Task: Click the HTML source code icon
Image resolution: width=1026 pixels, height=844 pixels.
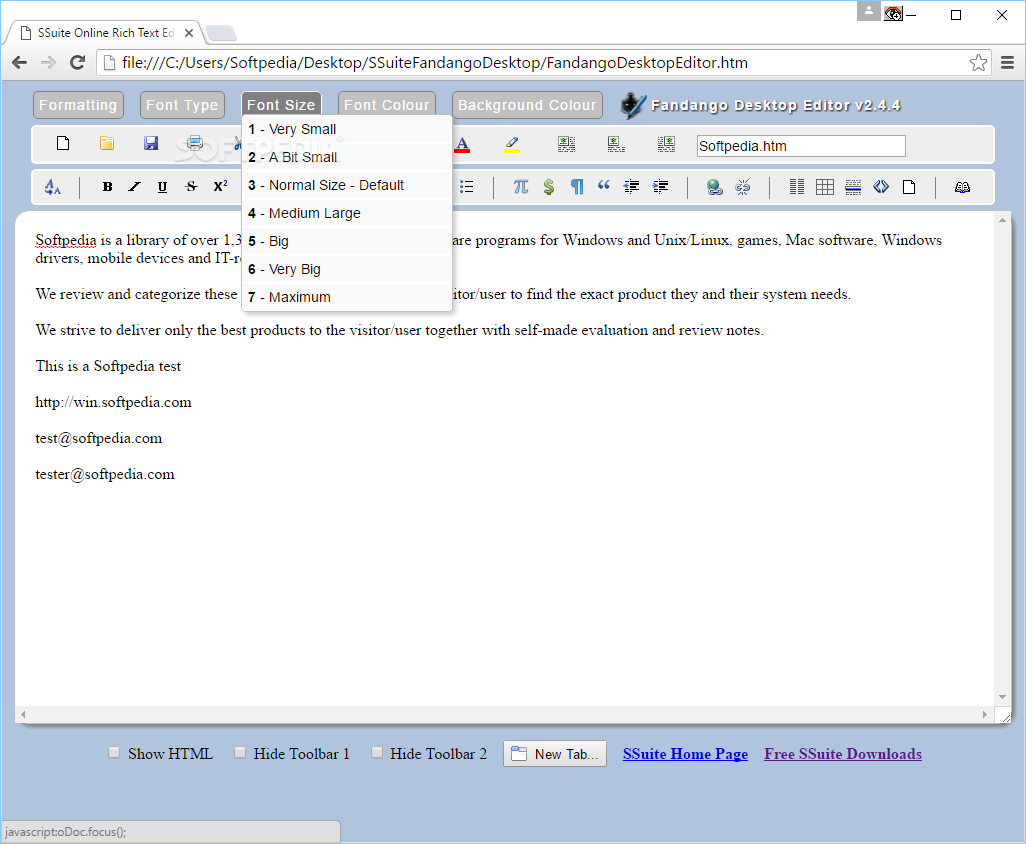Action: [x=881, y=187]
